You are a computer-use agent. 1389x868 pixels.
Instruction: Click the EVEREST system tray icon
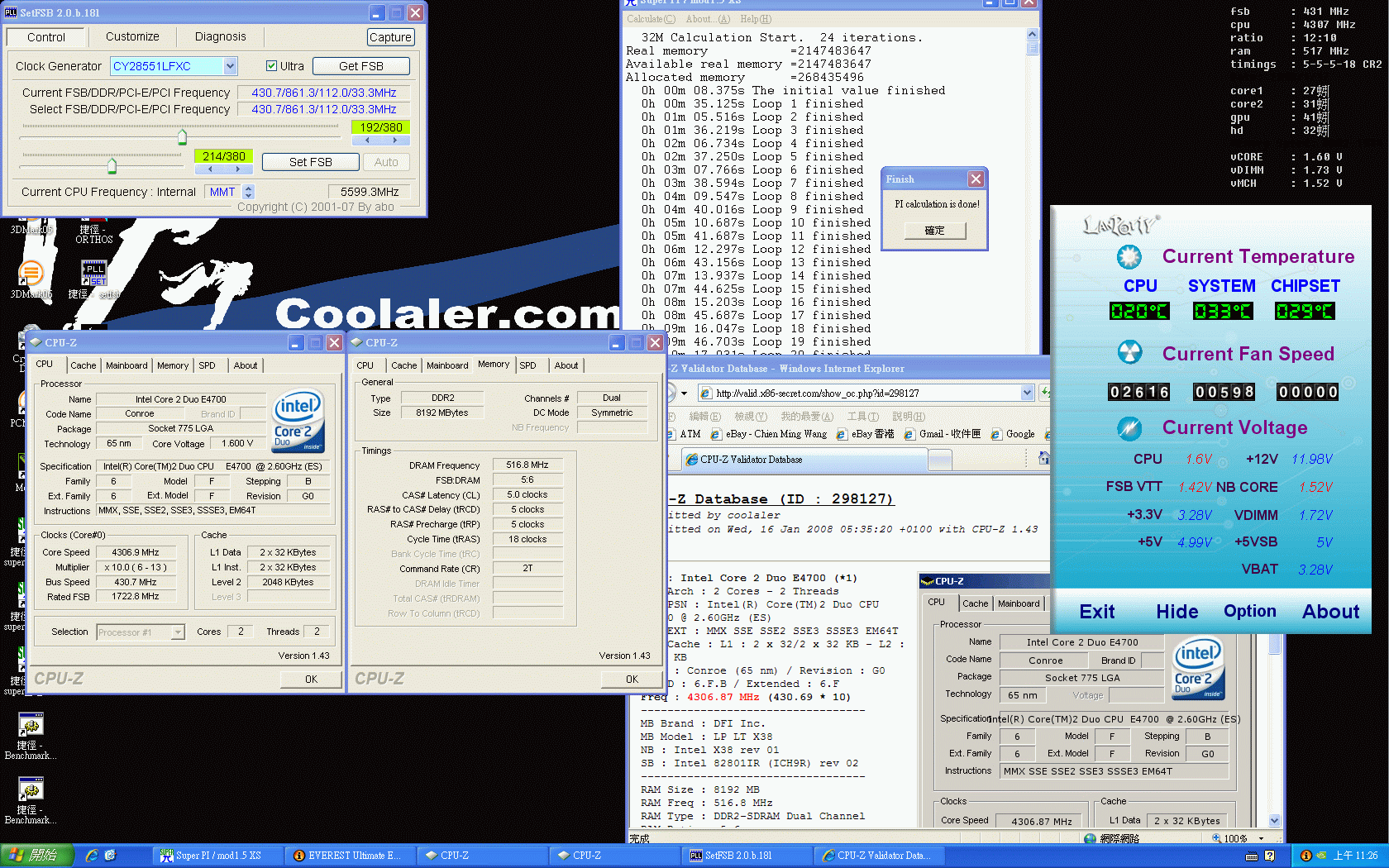coord(1306,856)
